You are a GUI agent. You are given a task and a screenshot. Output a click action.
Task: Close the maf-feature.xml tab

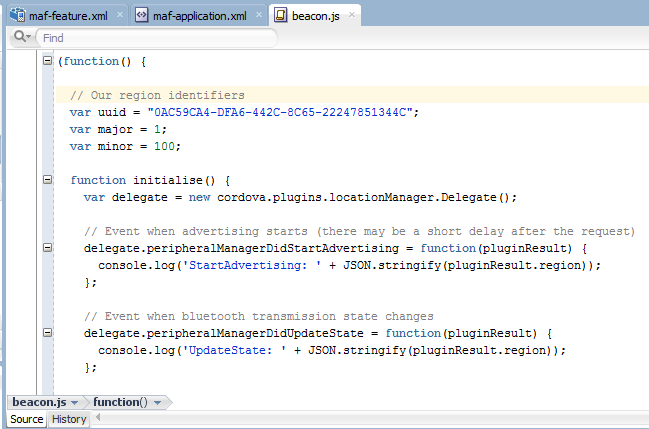(120, 14)
